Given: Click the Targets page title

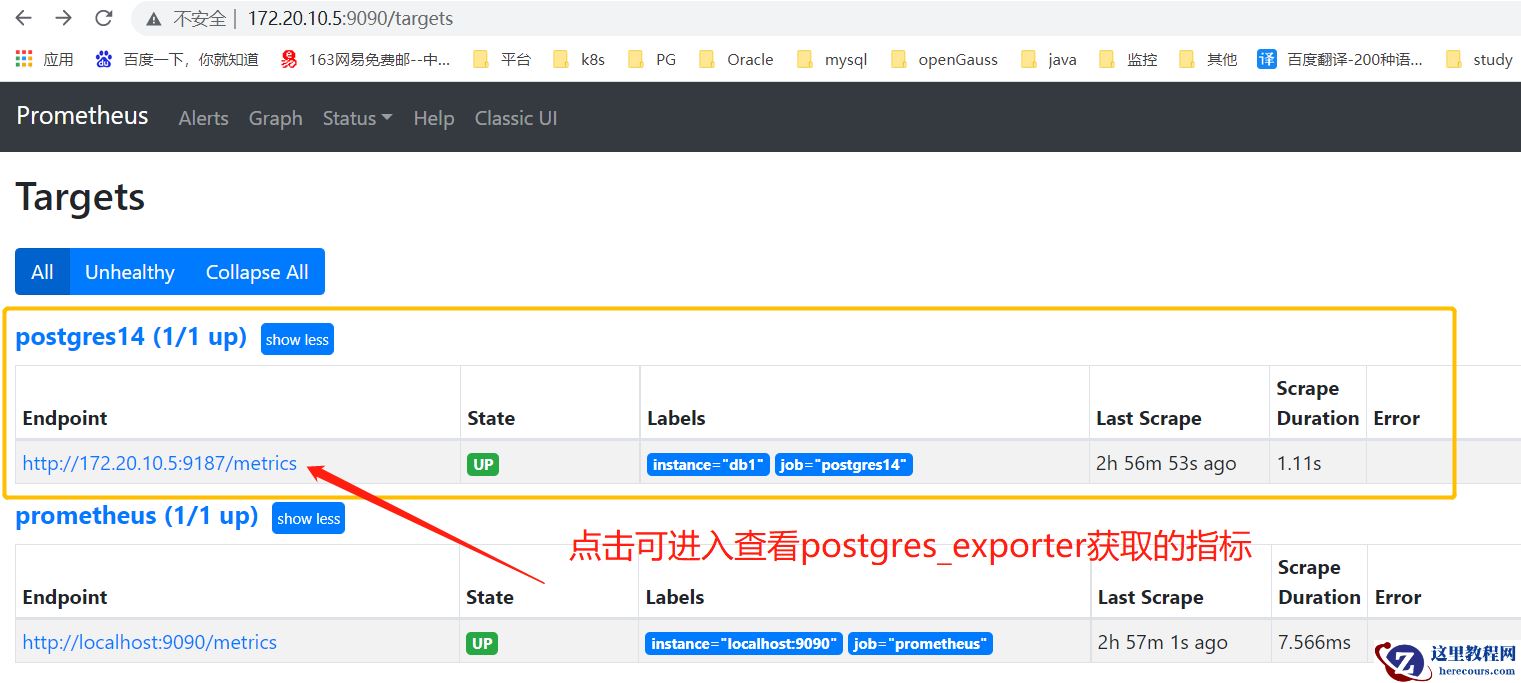Looking at the screenshot, I should [80, 196].
